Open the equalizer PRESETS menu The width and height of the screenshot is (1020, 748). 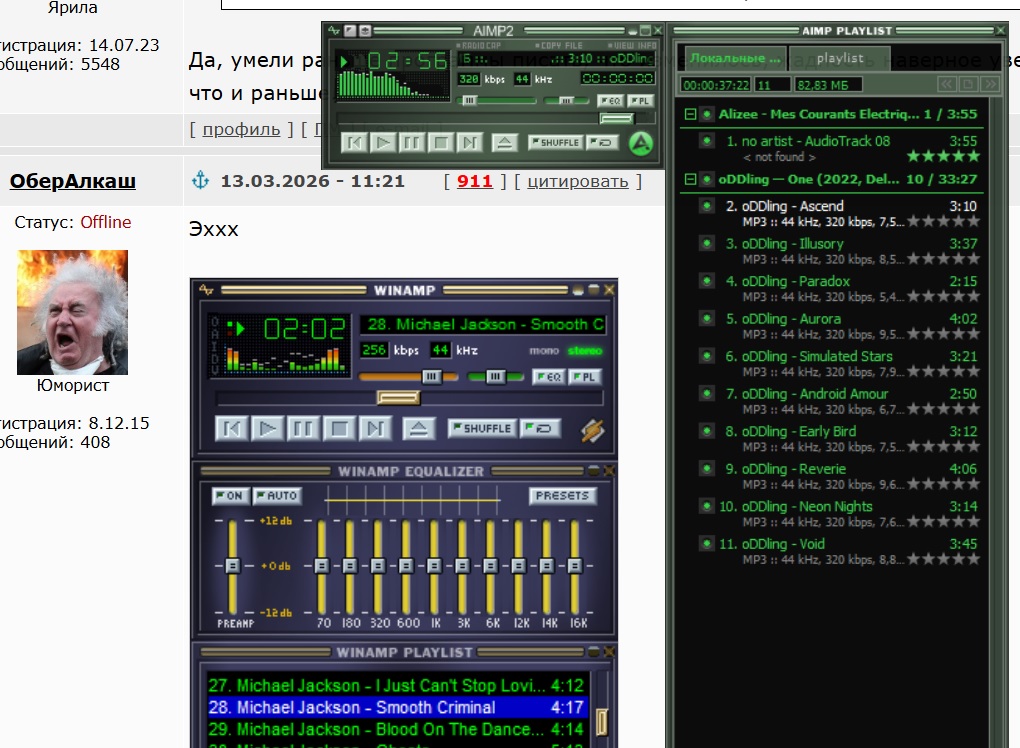[x=562, y=496]
